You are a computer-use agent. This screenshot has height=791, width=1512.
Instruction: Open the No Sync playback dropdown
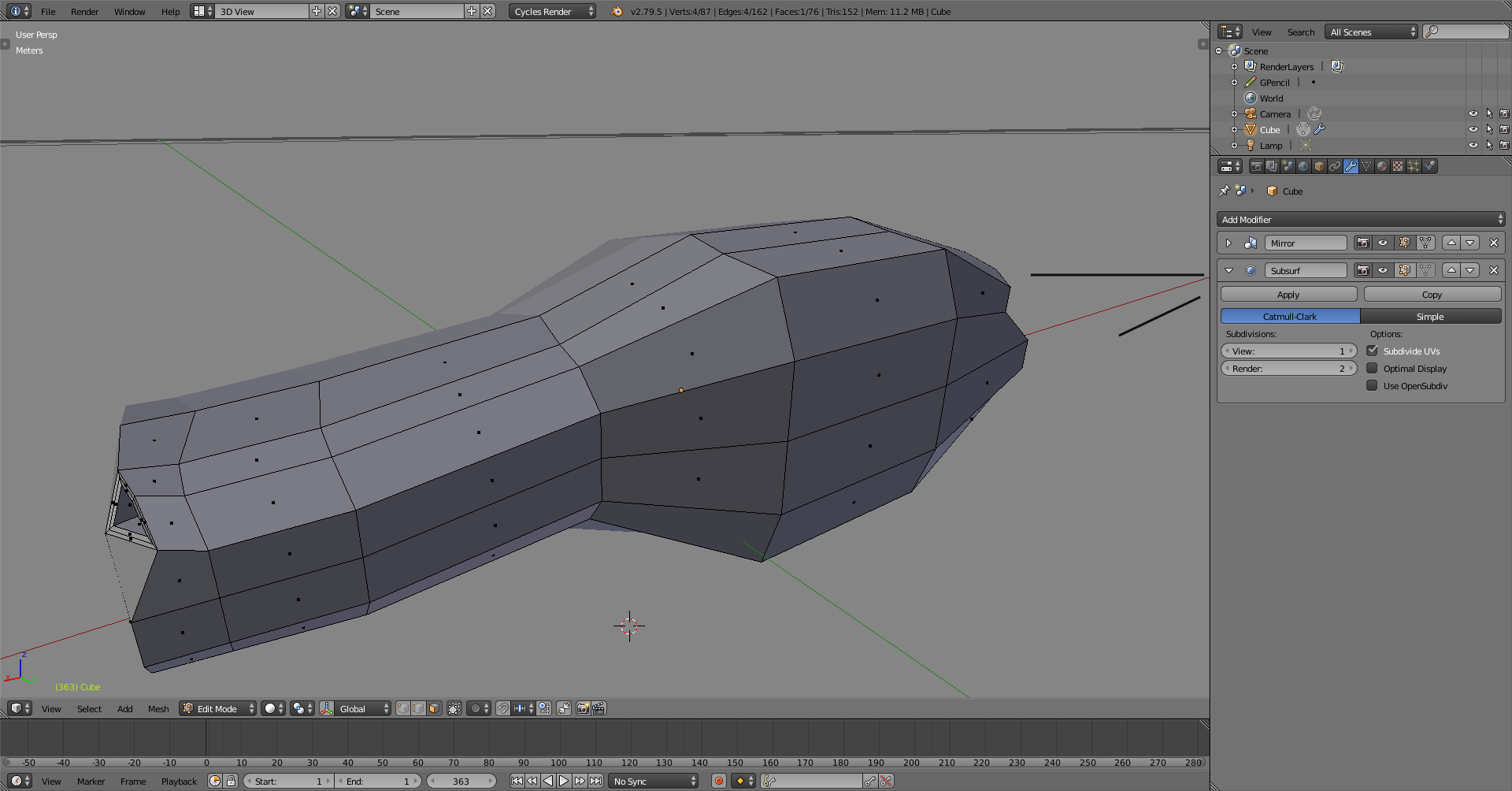point(654,781)
